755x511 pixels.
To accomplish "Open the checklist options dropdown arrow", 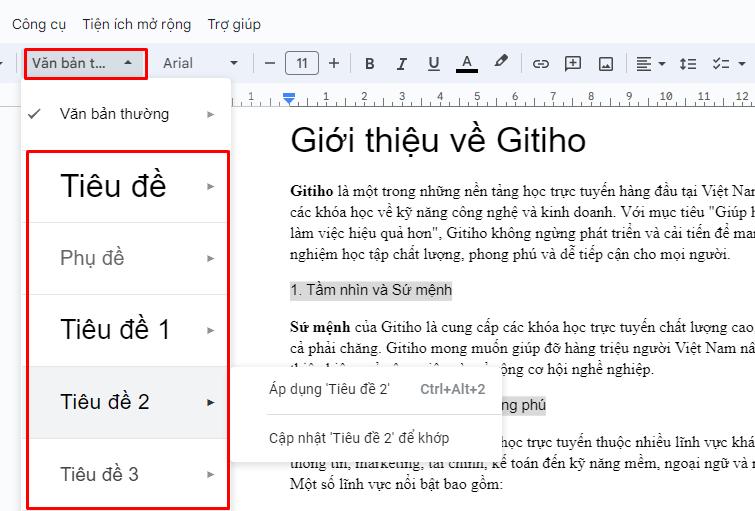I will coord(742,64).
